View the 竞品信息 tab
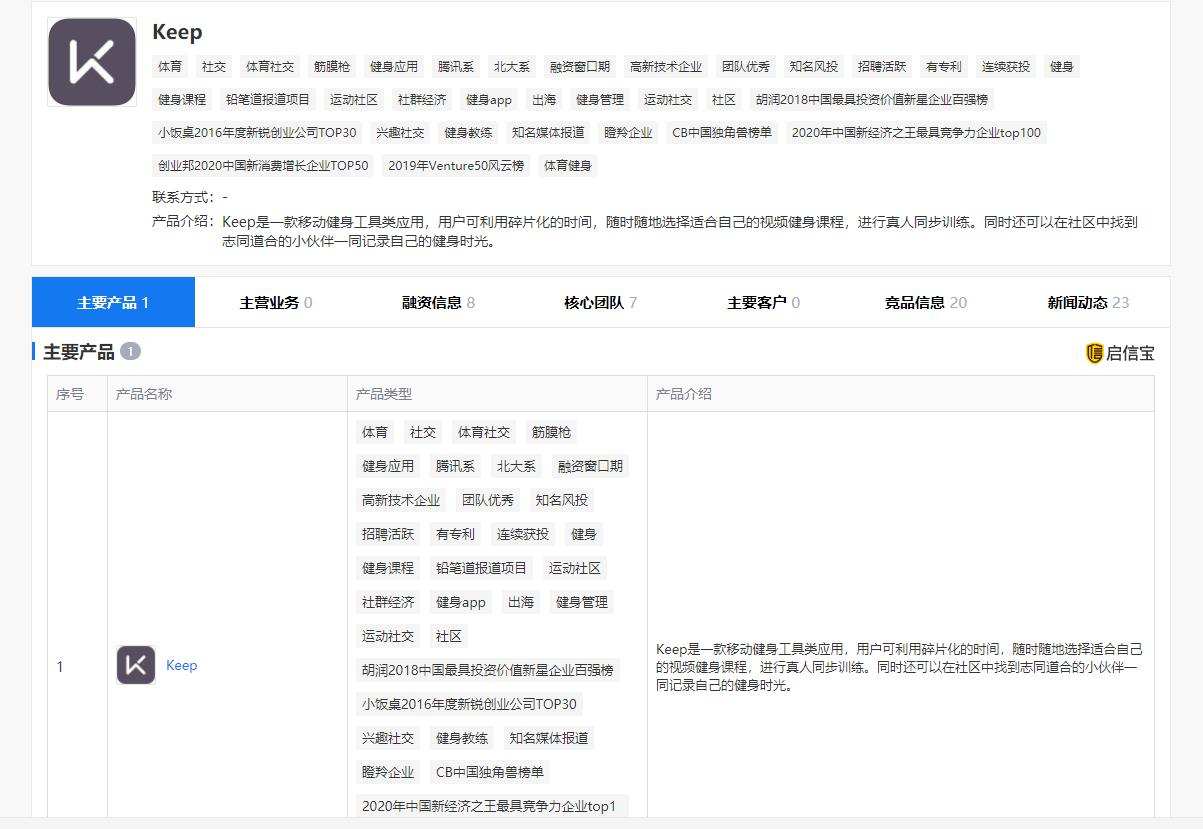 pos(925,302)
